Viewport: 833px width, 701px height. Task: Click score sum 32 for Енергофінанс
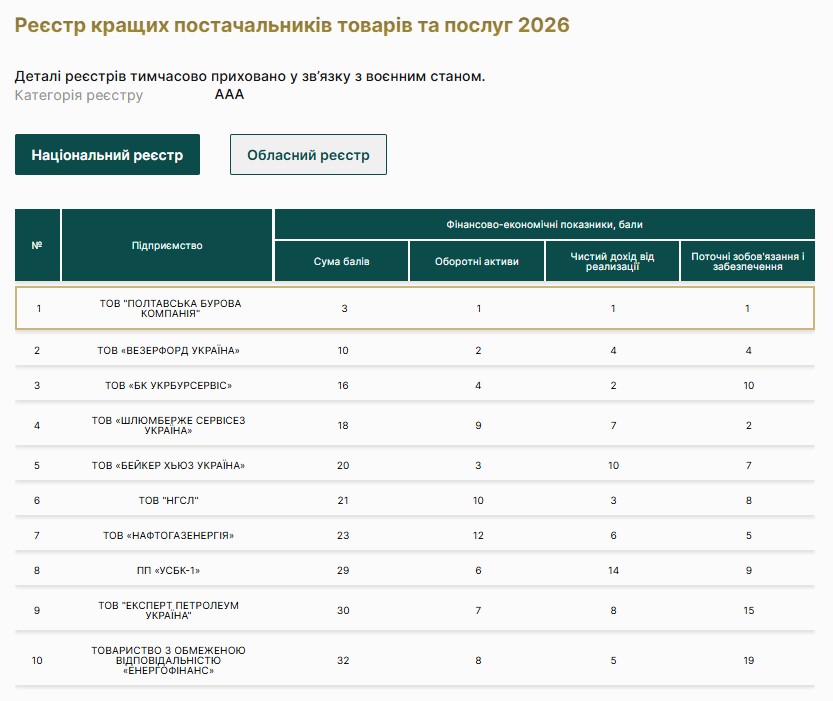pyautogui.click(x=343, y=660)
